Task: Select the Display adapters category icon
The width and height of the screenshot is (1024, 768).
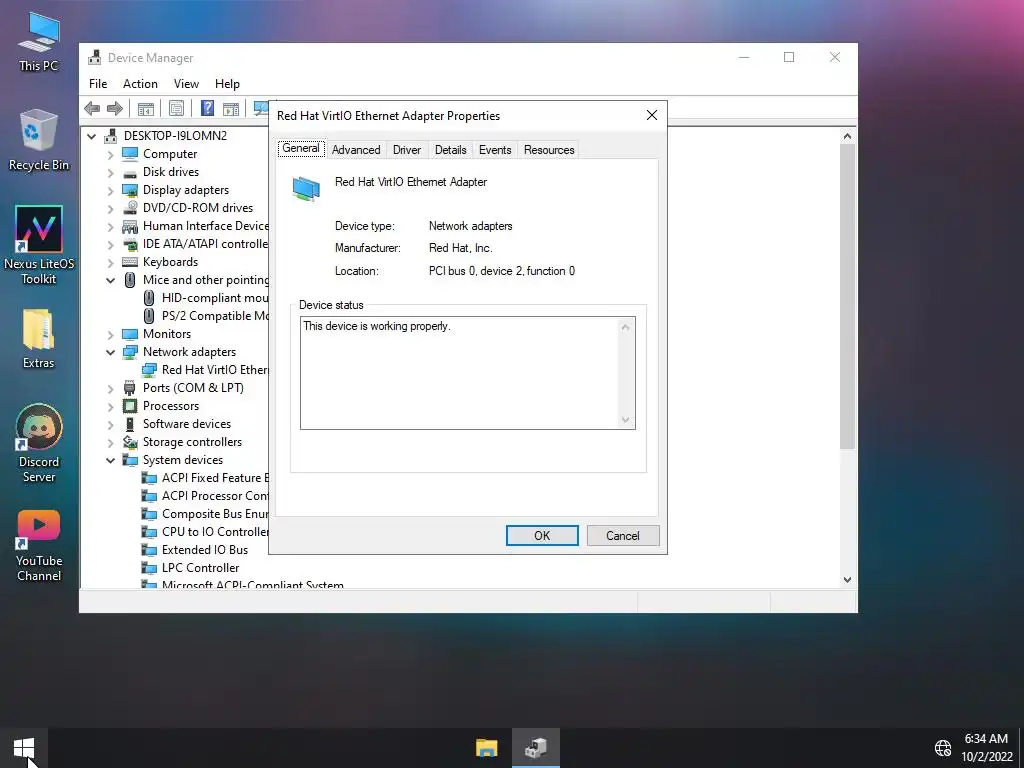Action: (130, 190)
